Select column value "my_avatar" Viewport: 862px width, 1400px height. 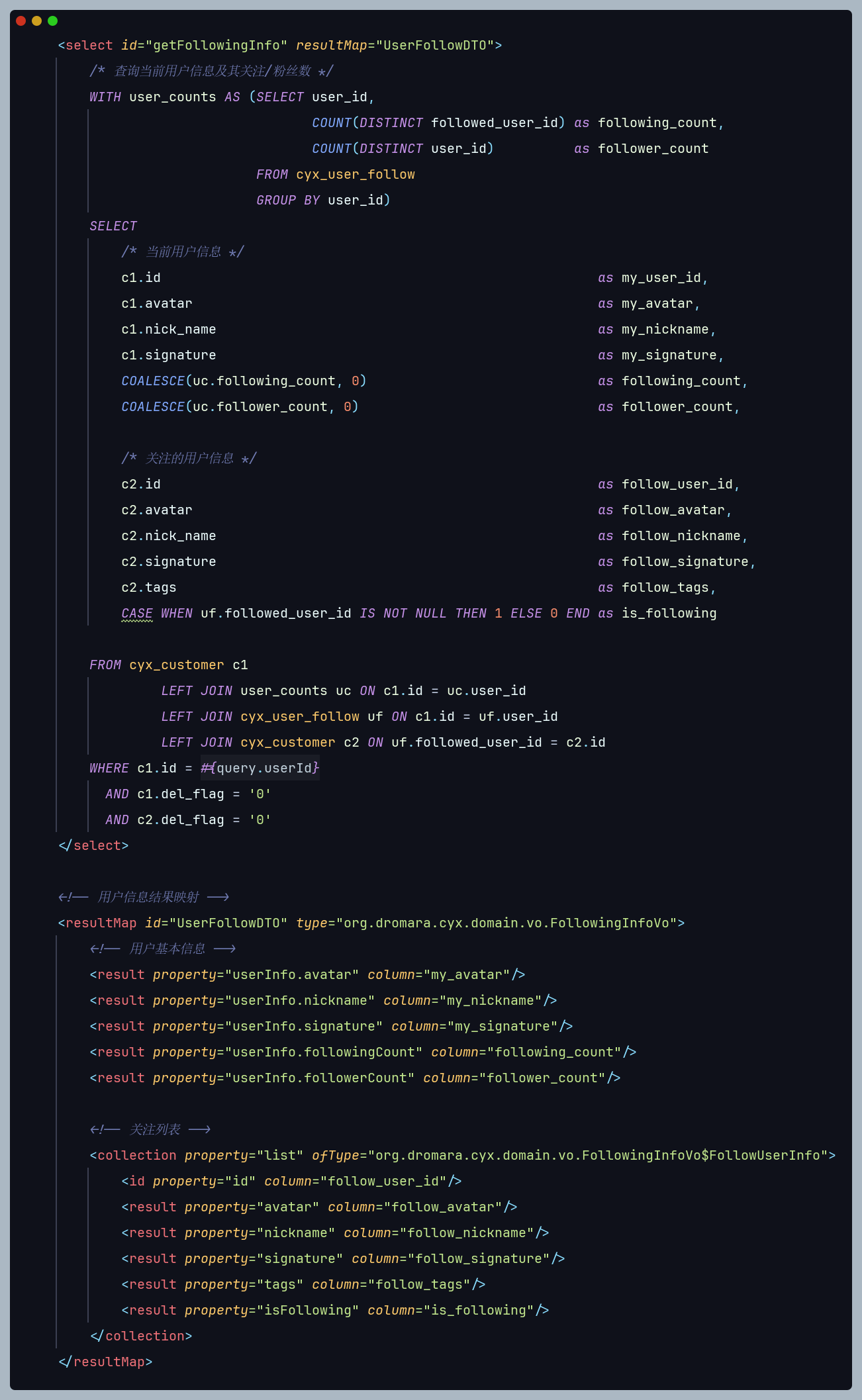pos(467,974)
